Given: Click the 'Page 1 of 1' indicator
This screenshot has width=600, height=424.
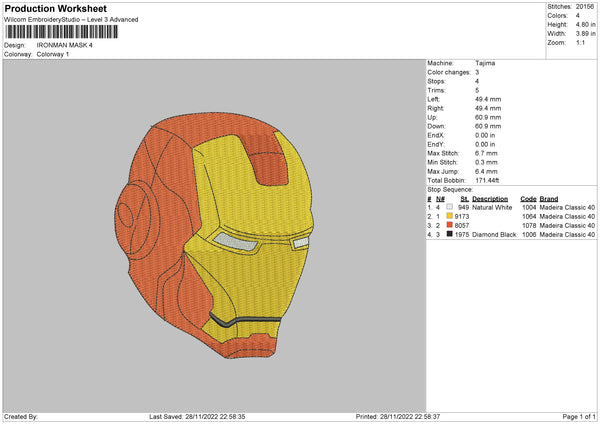Looking at the screenshot, I should (579, 416).
